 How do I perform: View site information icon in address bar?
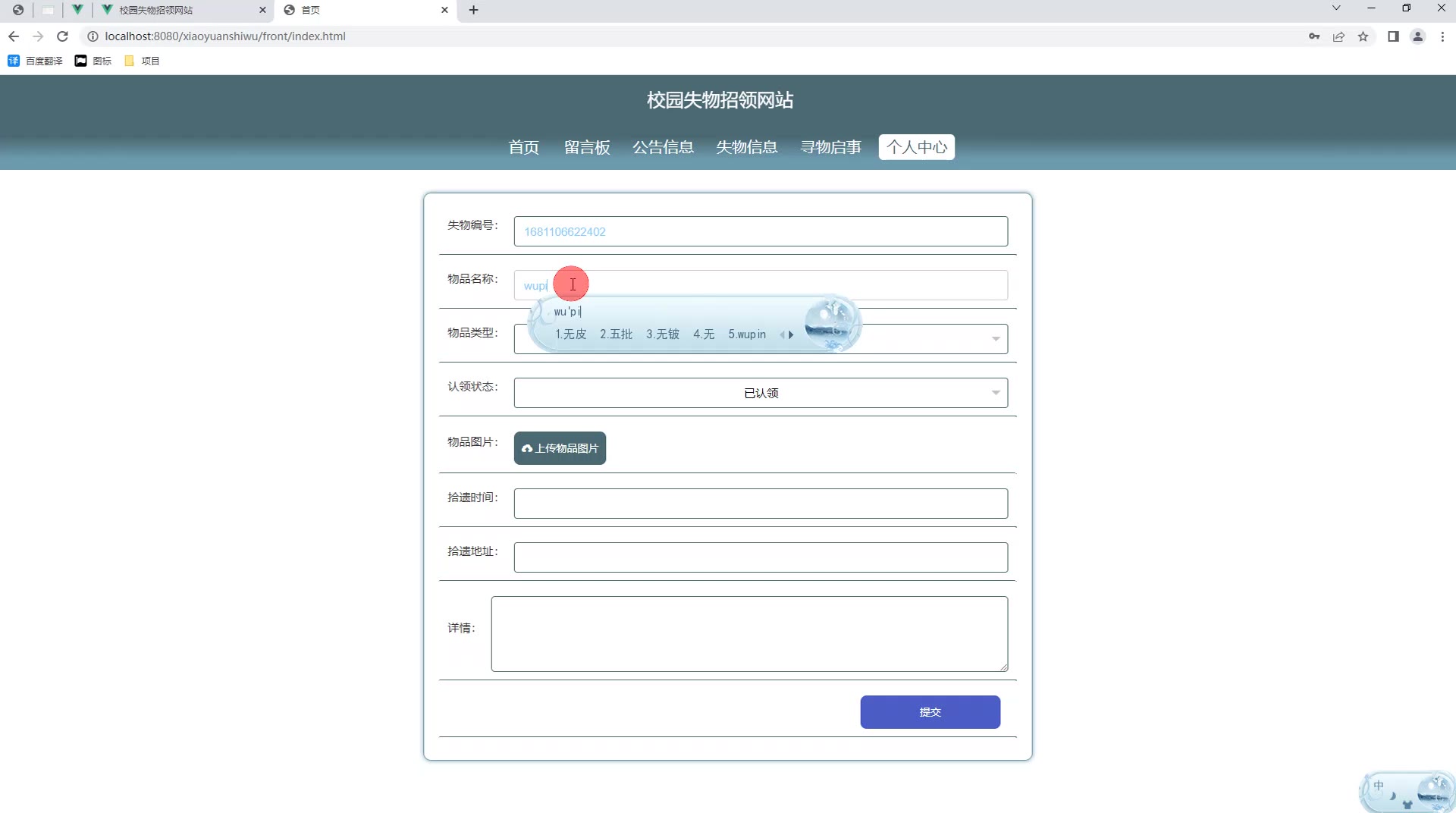(x=93, y=36)
